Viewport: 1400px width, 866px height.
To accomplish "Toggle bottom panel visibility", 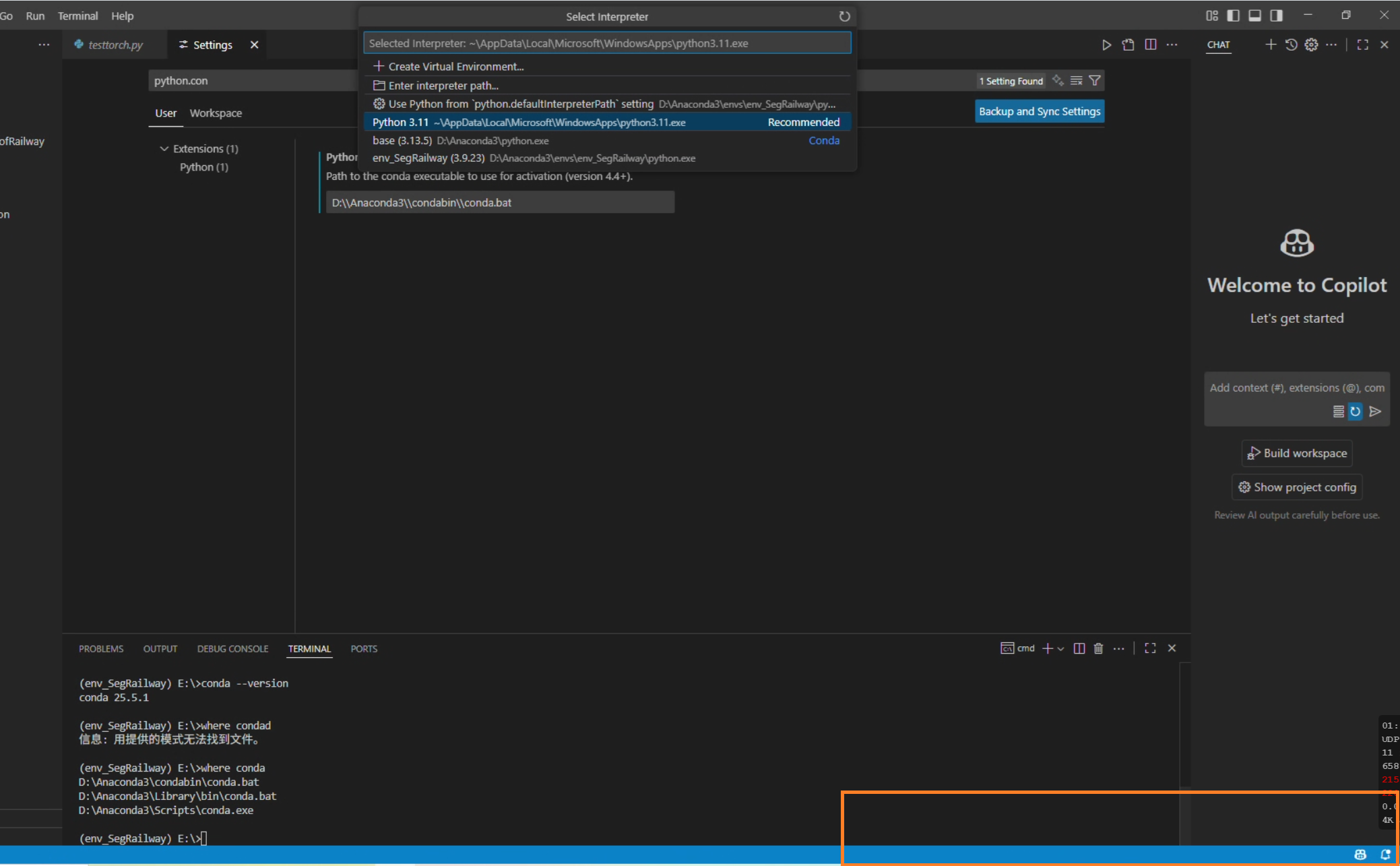I will (x=1255, y=16).
